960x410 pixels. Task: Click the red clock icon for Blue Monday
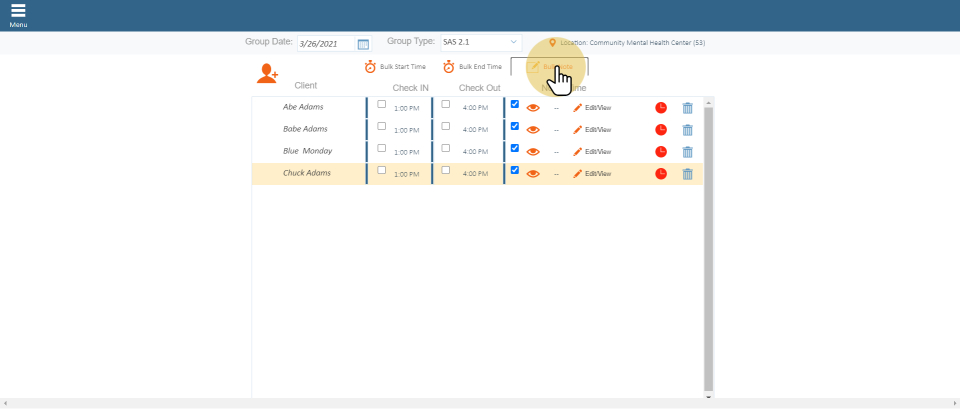[661, 152]
